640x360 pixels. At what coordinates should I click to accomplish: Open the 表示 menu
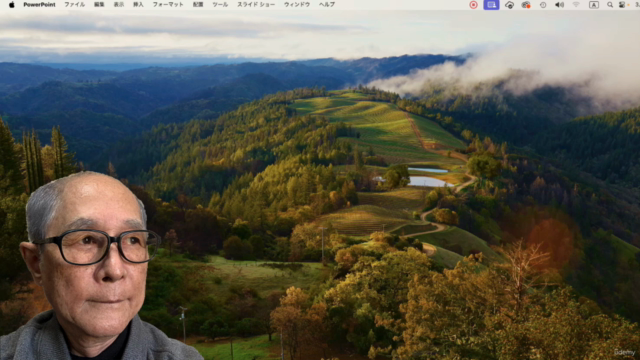[x=119, y=5]
